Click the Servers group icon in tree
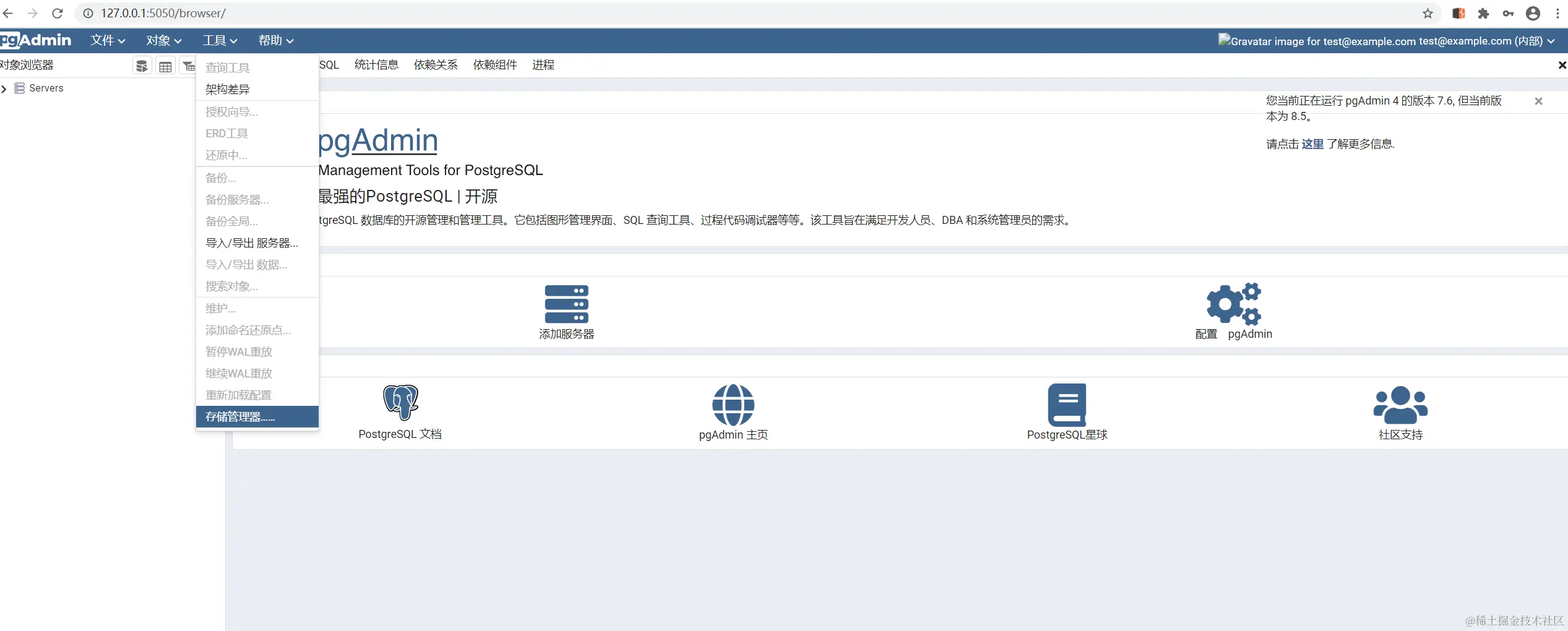1568x631 pixels. click(19, 88)
